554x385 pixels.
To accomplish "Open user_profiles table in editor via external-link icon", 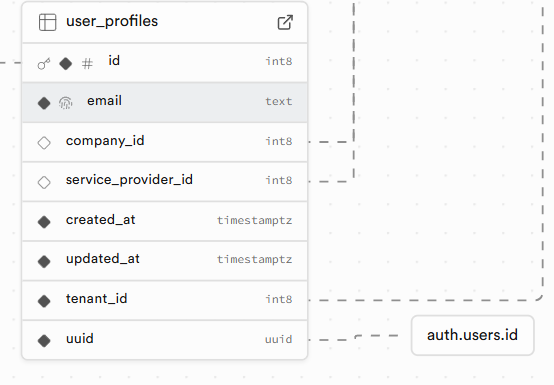I will [x=285, y=22].
